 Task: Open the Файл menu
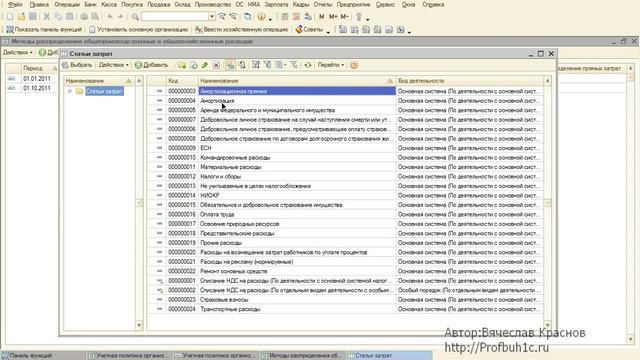15,4
